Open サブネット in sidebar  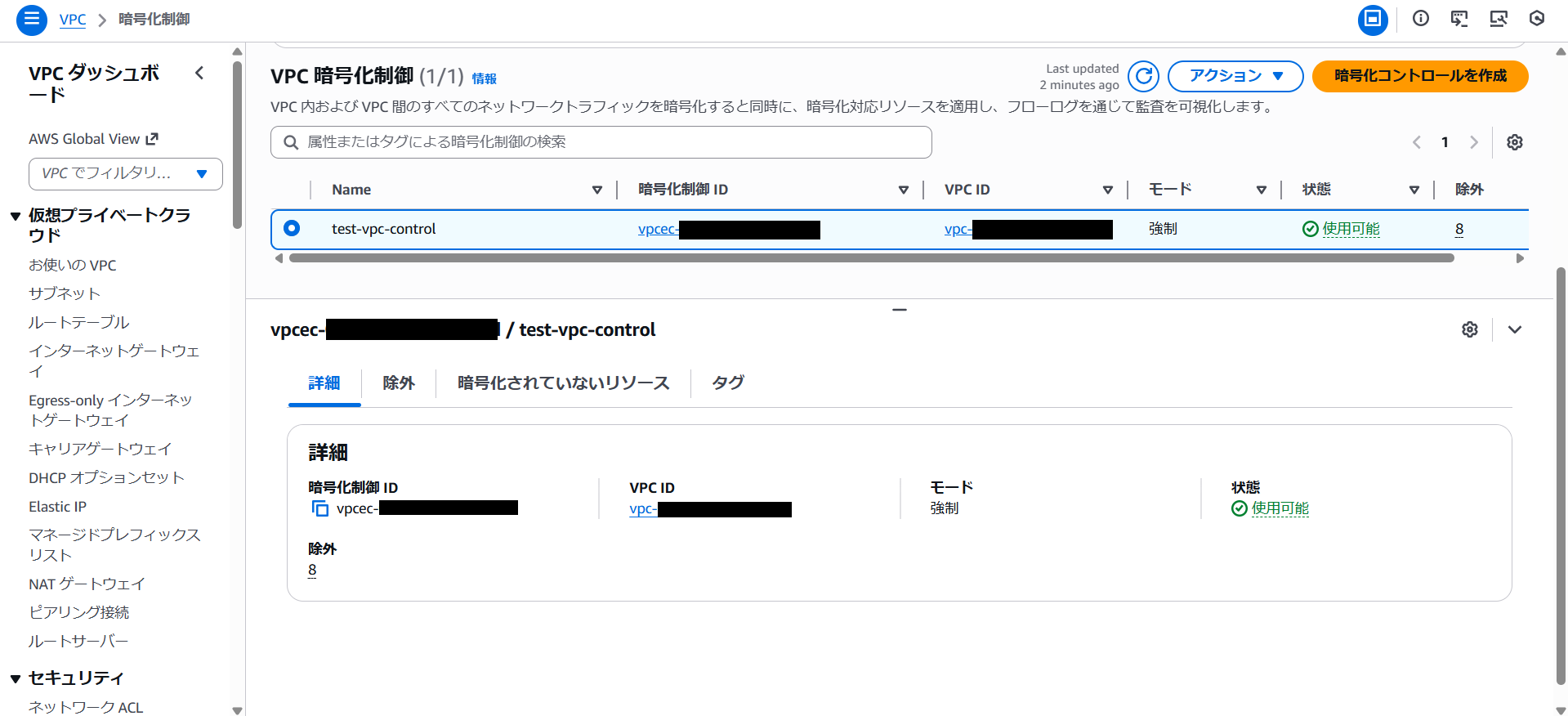(x=65, y=293)
